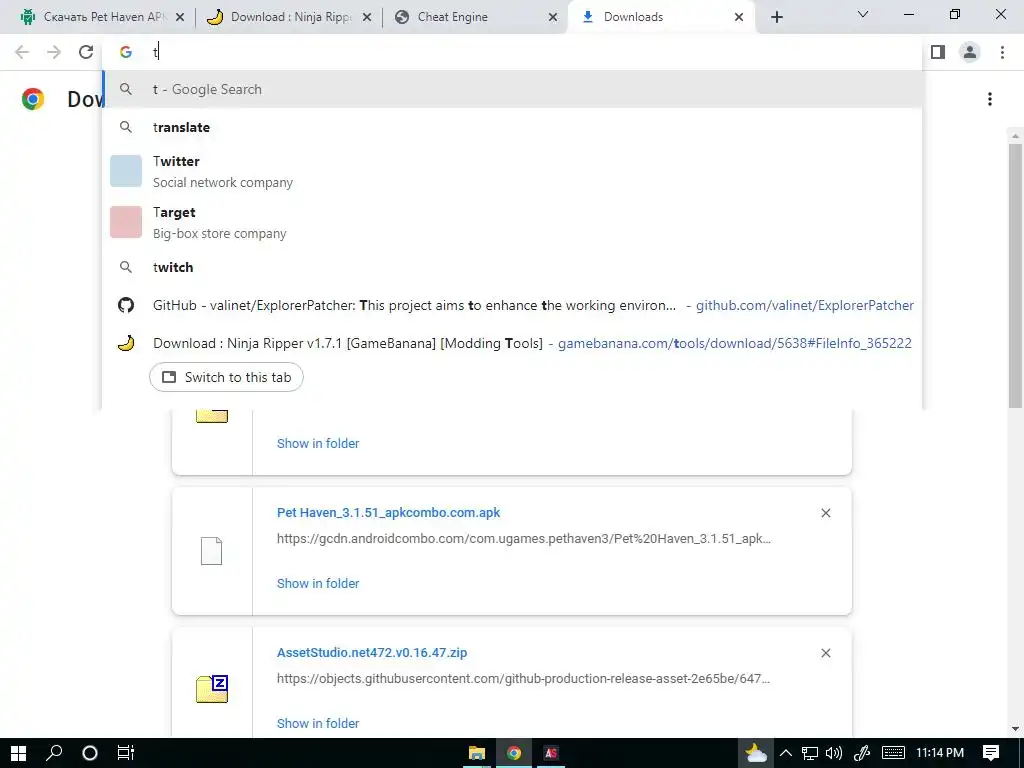Open File Explorer from the taskbar
This screenshot has width=1024, height=768.
(477, 753)
